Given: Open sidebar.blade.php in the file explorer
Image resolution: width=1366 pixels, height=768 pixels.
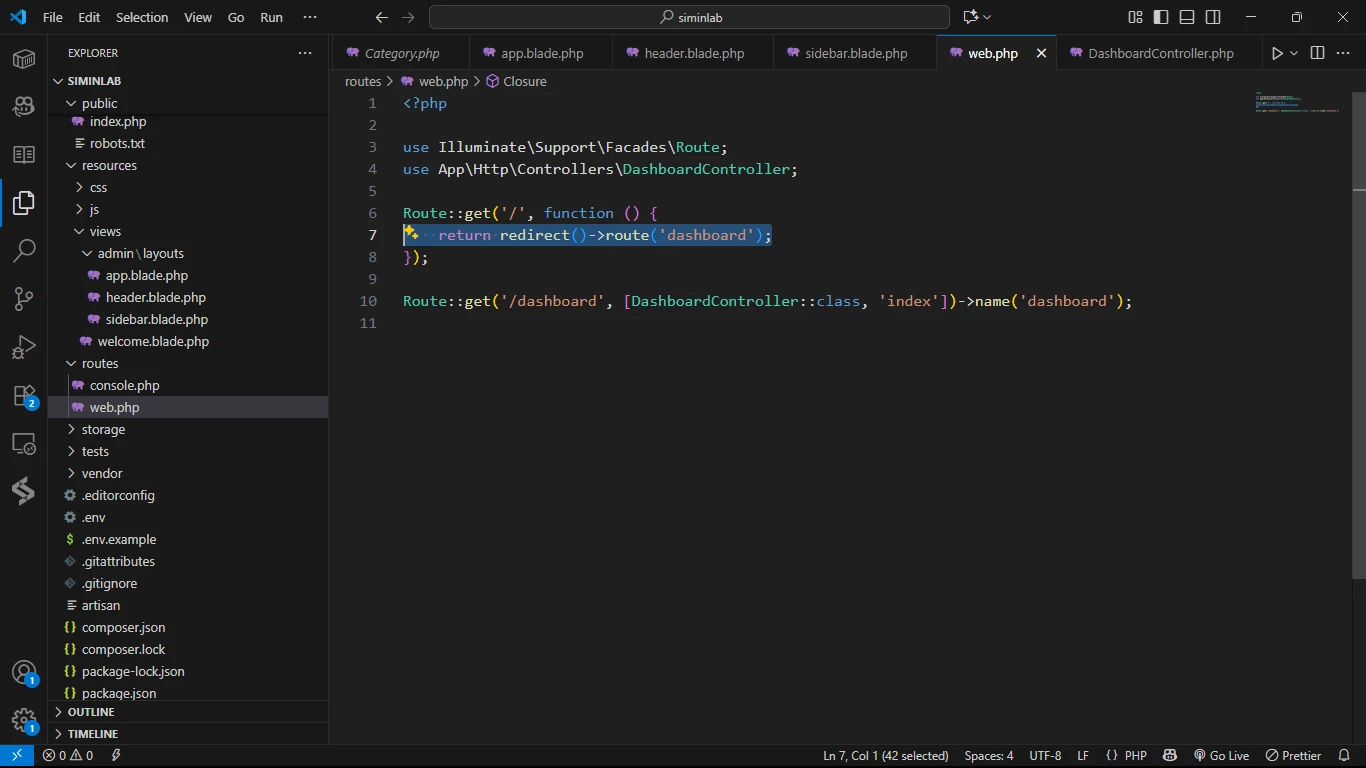Looking at the screenshot, I should 156,319.
